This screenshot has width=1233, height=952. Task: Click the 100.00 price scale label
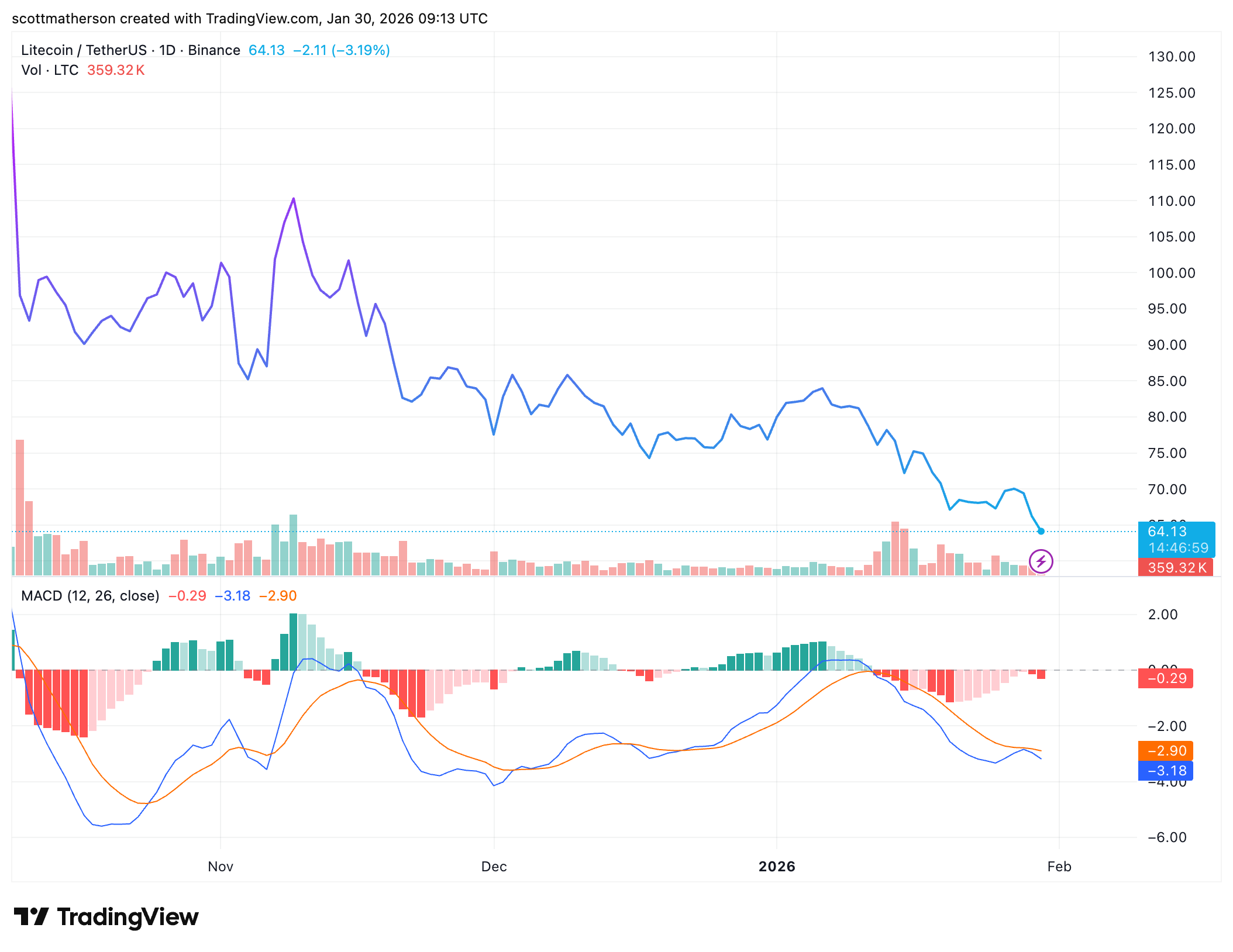pos(1171,273)
